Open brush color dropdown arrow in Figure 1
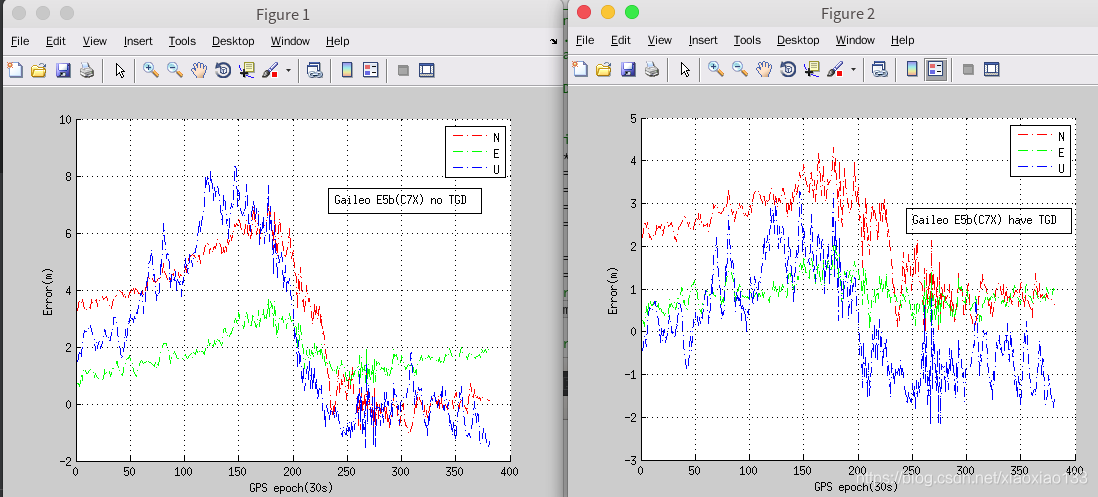Image resolution: width=1098 pixels, height=497 pixels. 288,70
